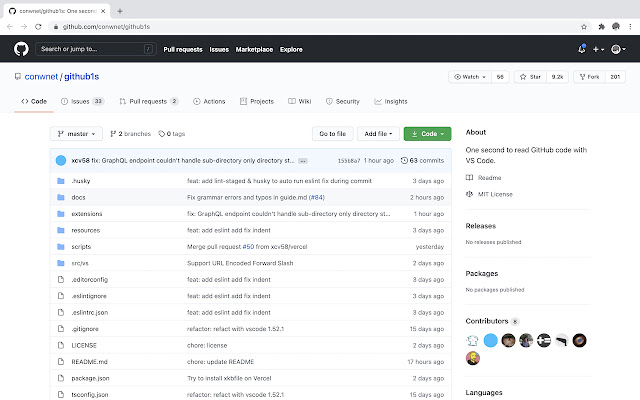Open Issues in top navigation
The width and height of the screenshot is (640, 400).
click(219, 49)
